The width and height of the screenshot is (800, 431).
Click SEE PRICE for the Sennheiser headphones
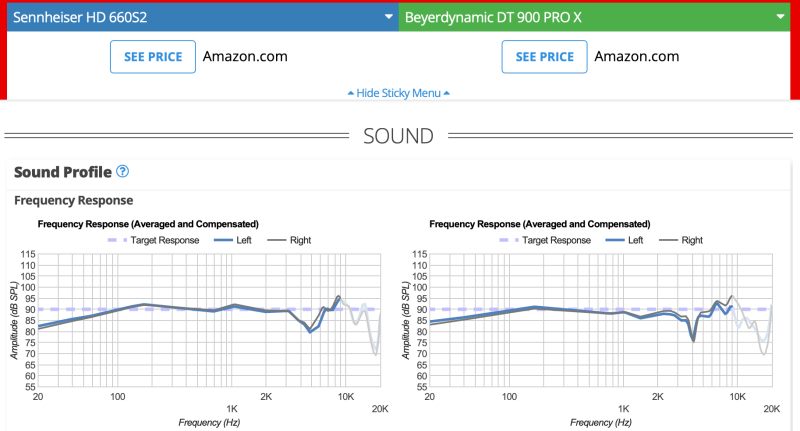pyautogui.click(x=153, y=57)
